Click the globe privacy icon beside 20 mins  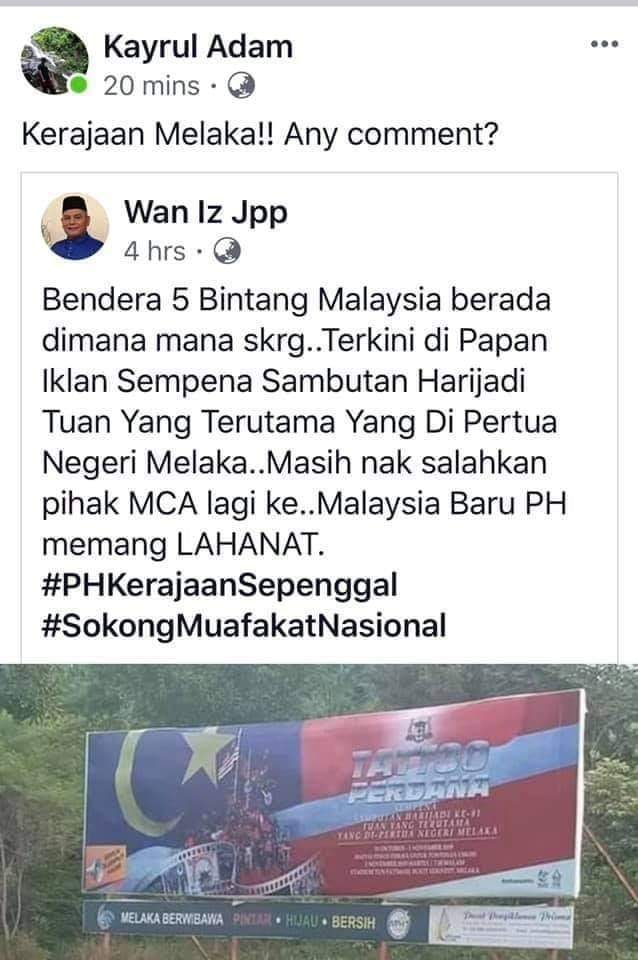[241, 86]
